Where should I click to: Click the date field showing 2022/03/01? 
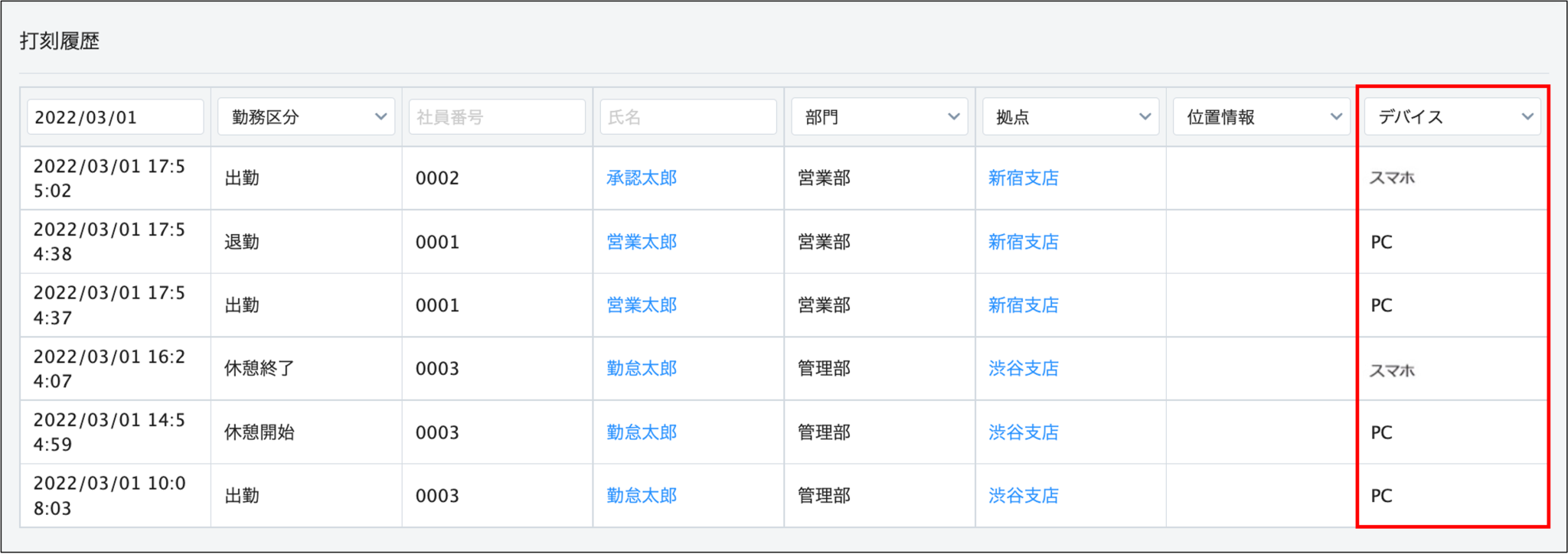coord(115,117)
